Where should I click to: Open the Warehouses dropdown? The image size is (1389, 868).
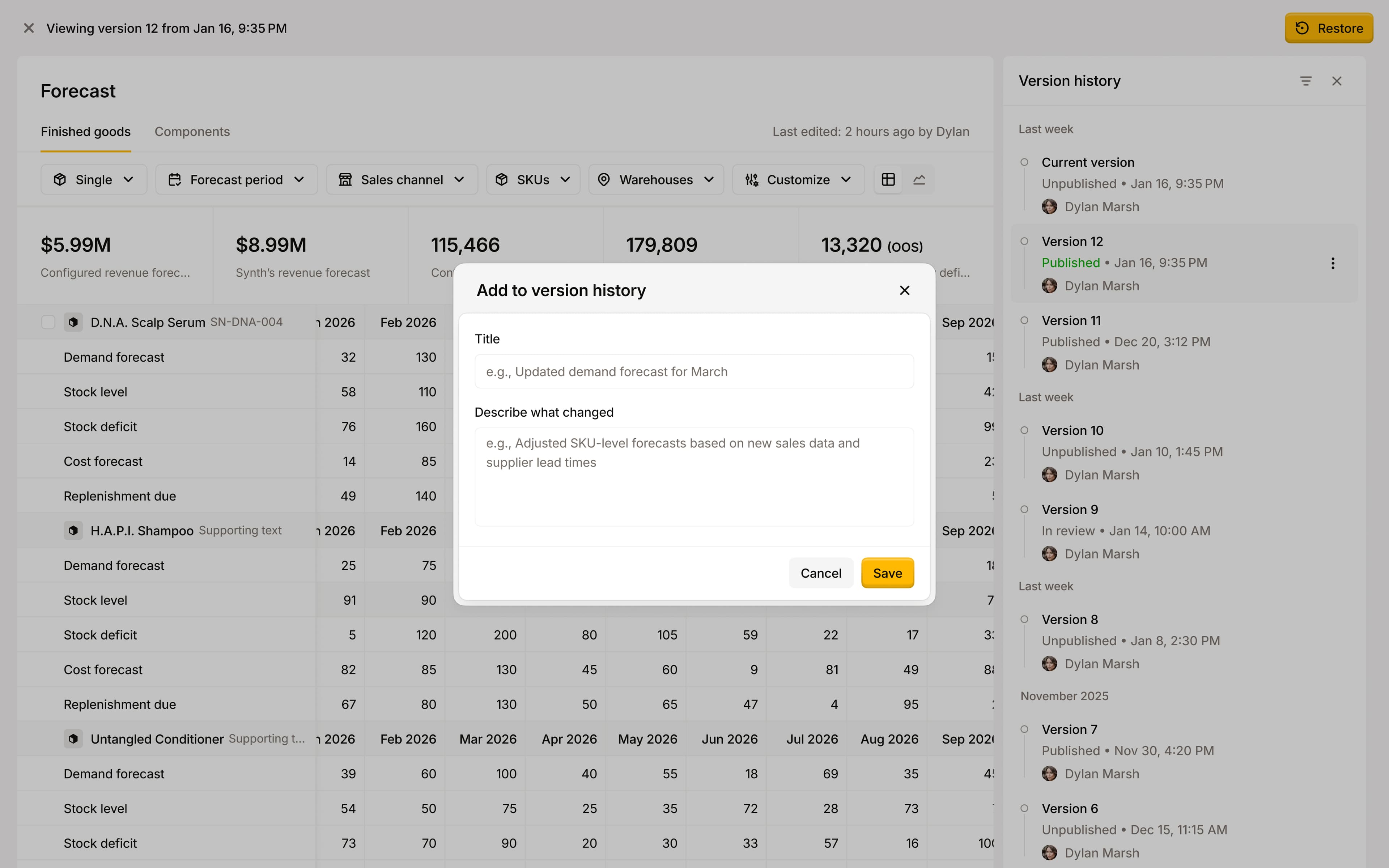[x=655, y=180]
